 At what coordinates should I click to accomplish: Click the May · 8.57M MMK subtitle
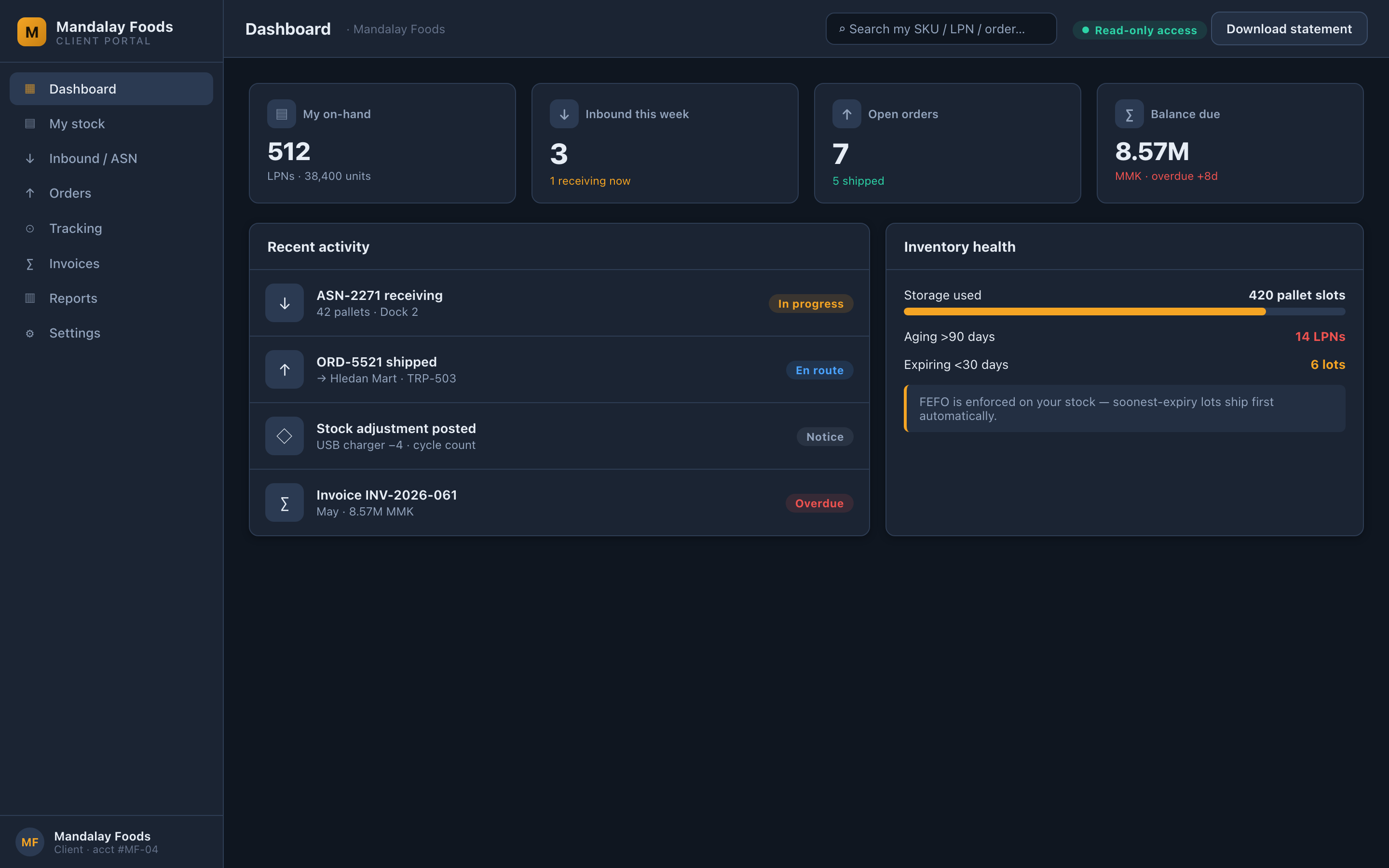[x=365, y=512]
